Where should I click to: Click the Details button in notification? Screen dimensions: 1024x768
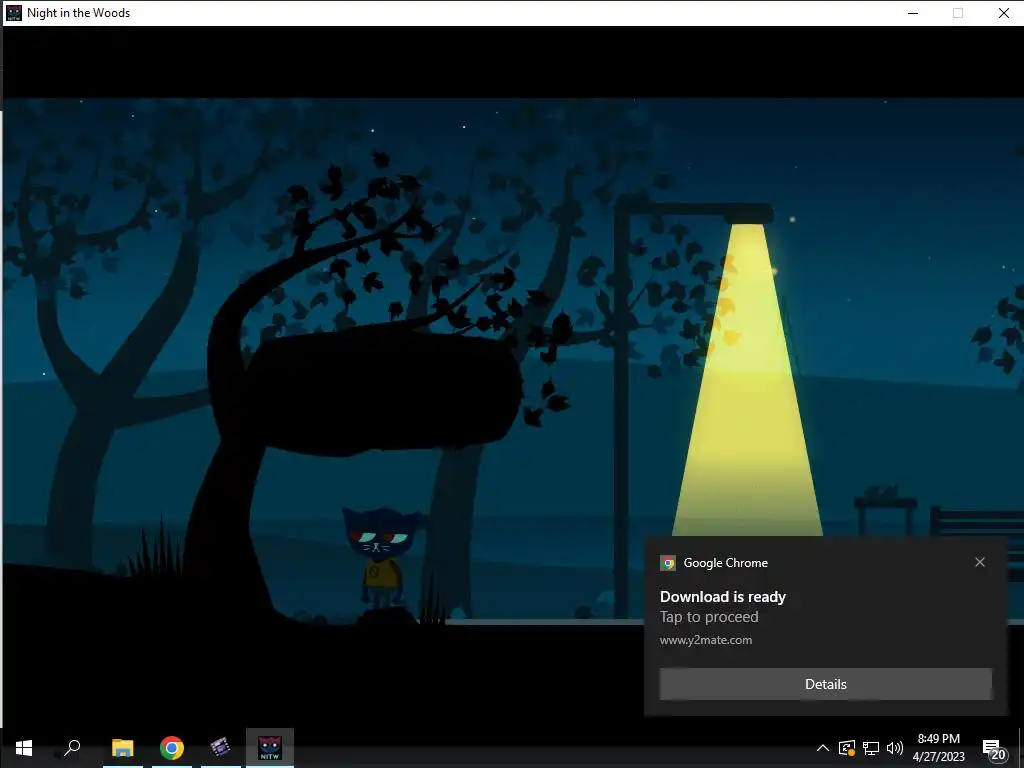825,684
